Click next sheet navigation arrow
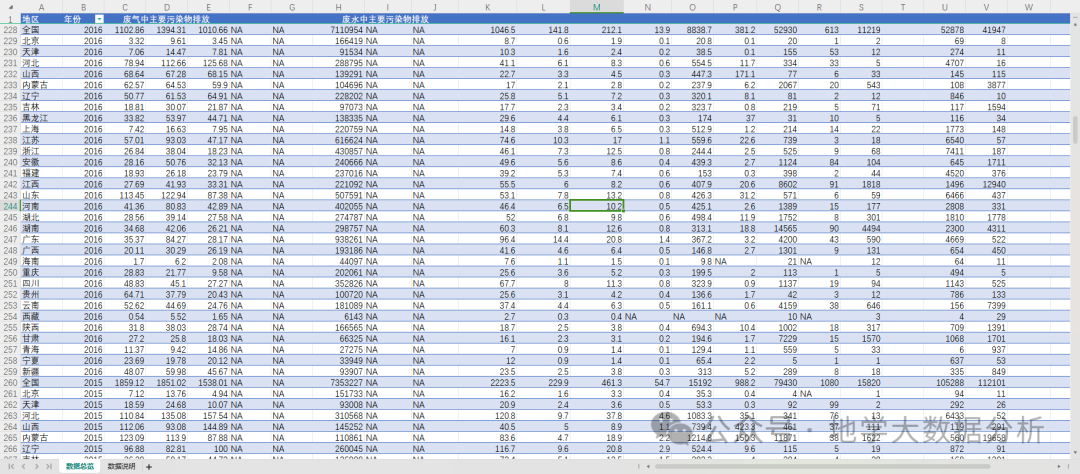This screenshot has width=1080, height=474. pyautogui.click(x=36, y=466)
